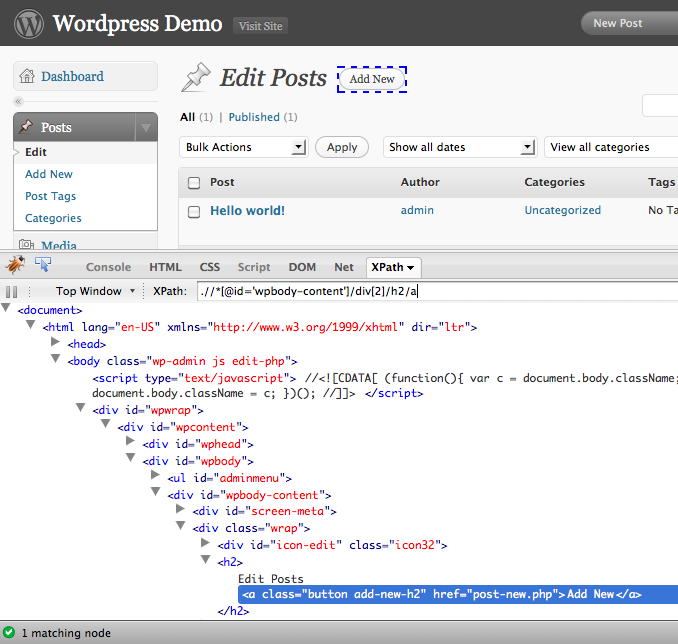Click the Wordpress Demo site title

click(138, 23)
